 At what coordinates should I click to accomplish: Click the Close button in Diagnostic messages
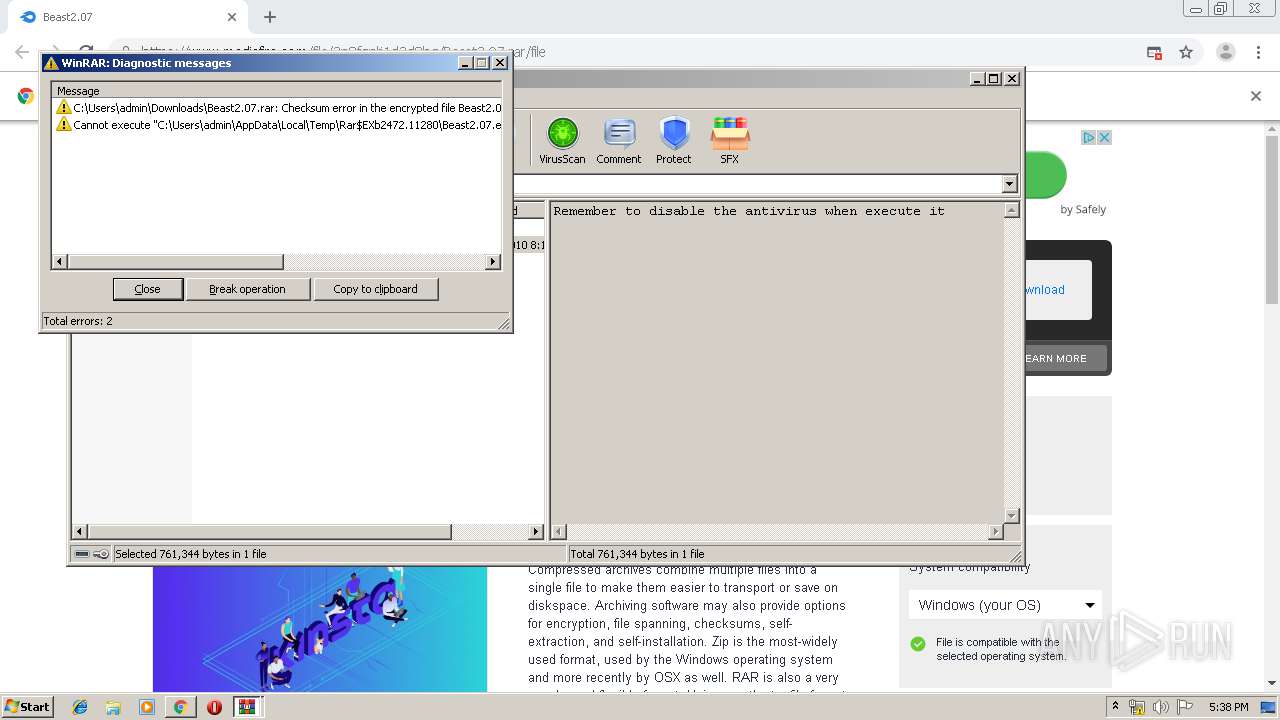(x=147, y=289)
